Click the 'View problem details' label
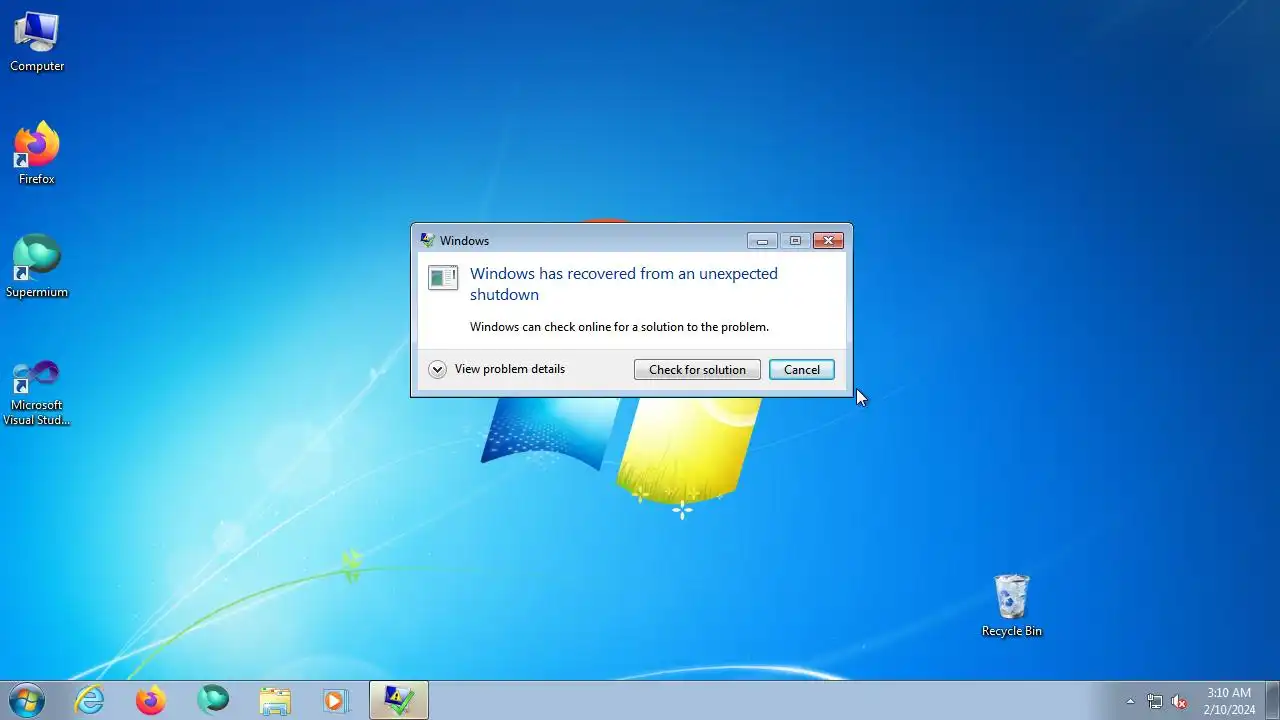 [510, 369]
